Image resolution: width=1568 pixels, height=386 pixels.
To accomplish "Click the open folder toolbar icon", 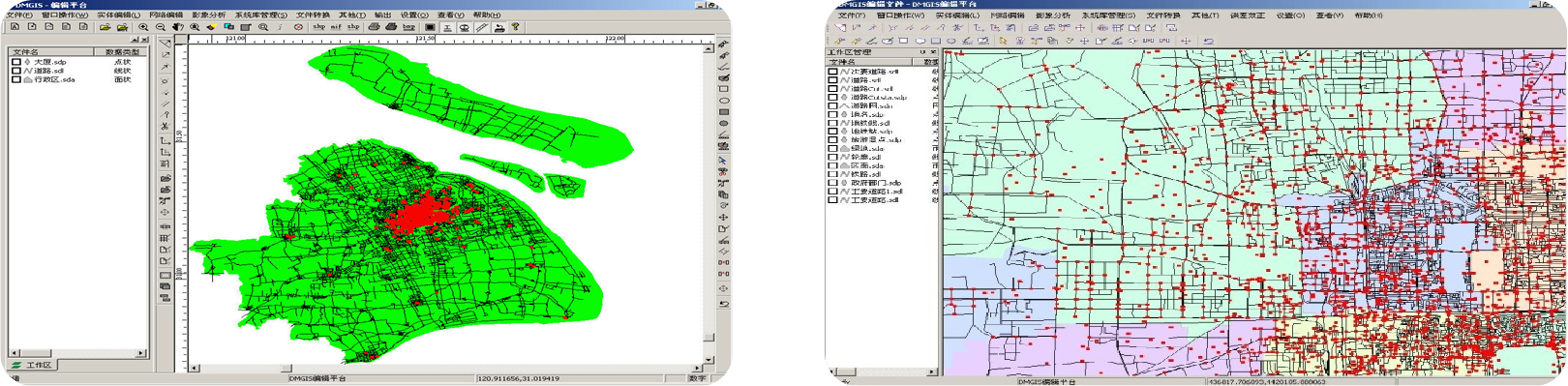I will click(105, 27).
